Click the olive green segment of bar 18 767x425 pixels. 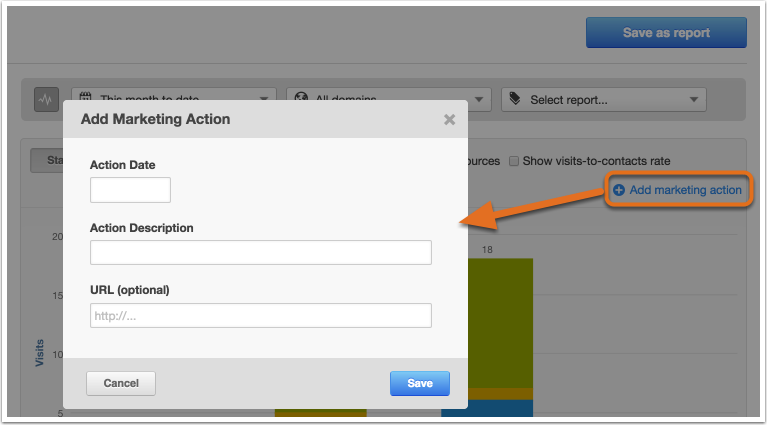500,323
